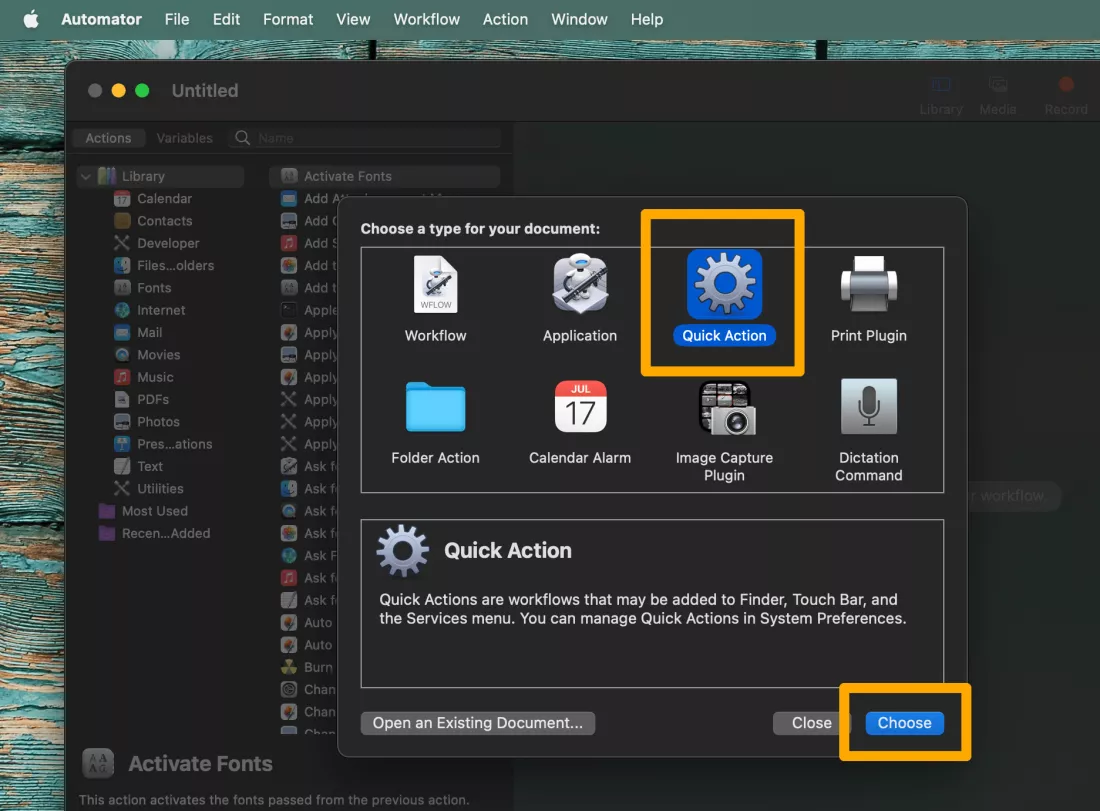Screen dimensions: 1100x811
Task: Select the Workflow document type icon
Action: [436, 284]
